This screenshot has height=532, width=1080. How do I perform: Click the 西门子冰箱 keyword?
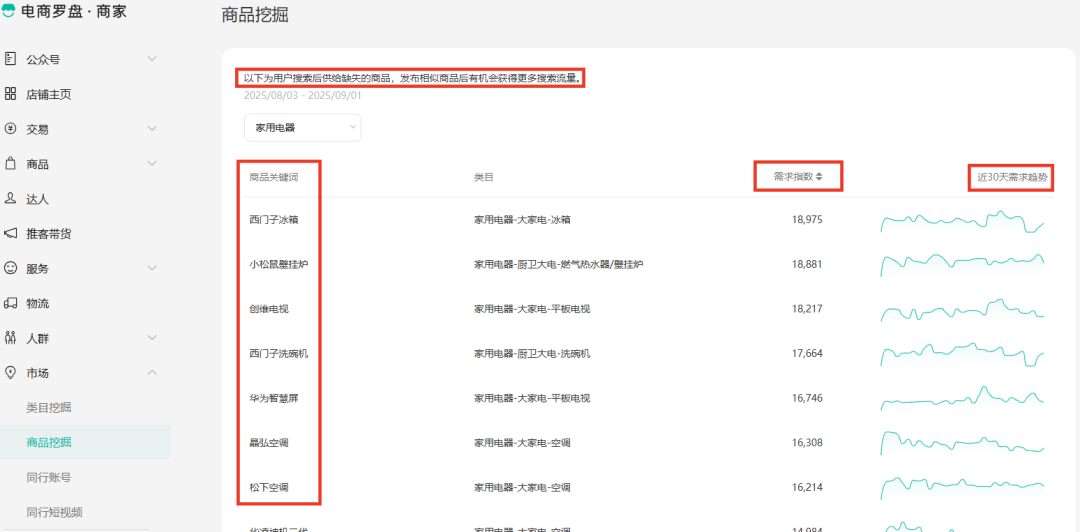273,219
